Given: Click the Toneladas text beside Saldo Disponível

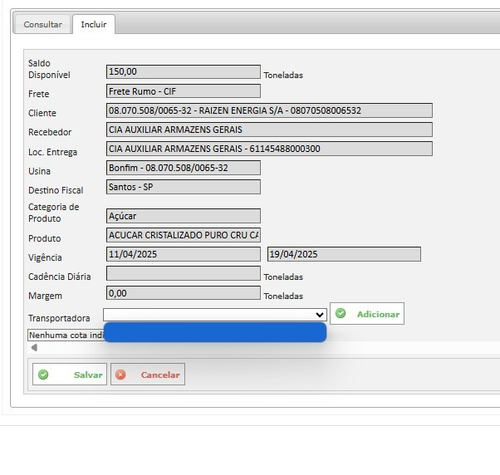Looking at the screenshot, I should (283, 75).
